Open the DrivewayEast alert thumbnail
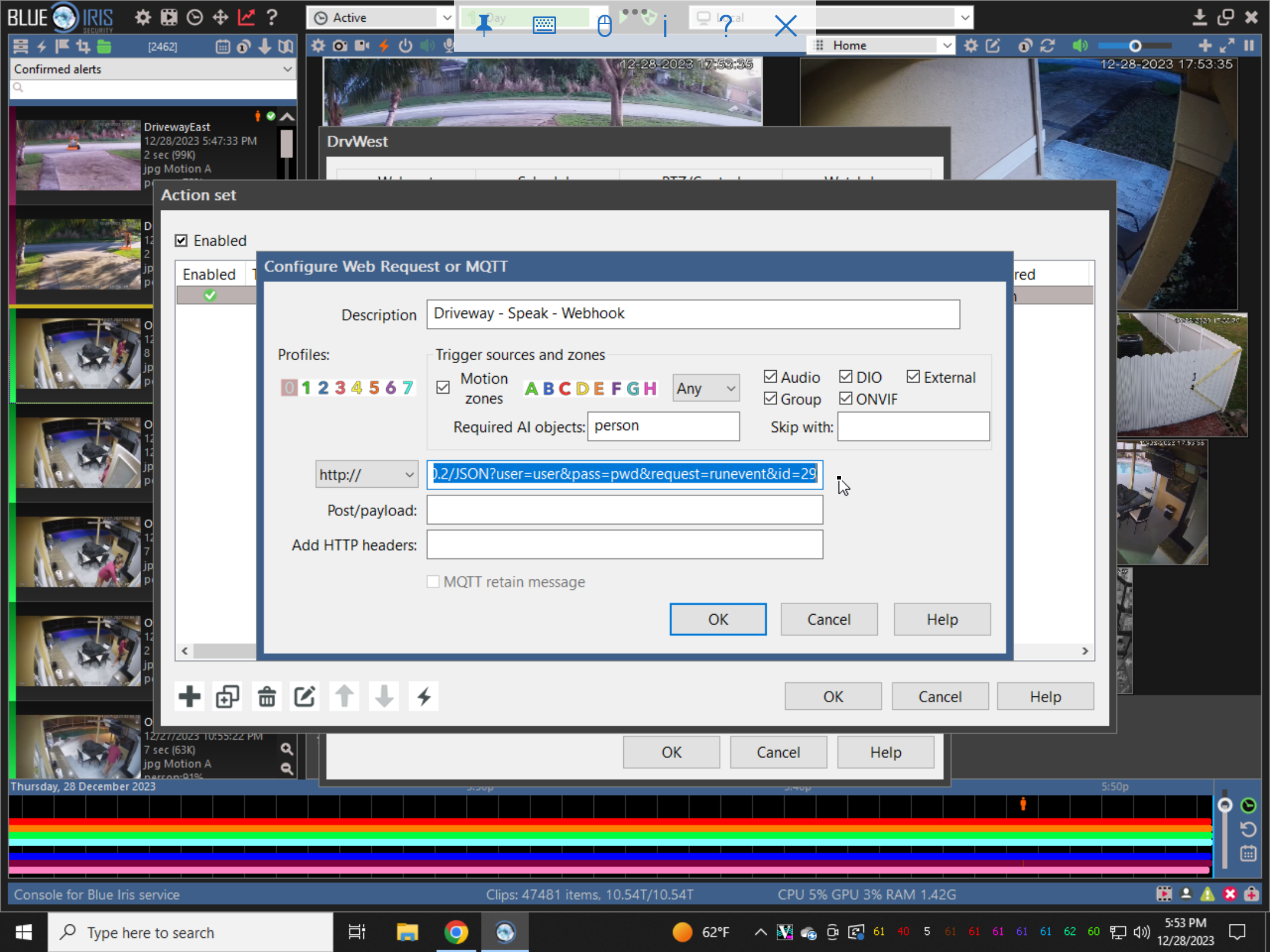The height and width of the screenshot is (952, 1270). pyautogui.click(x=78, y=155)
